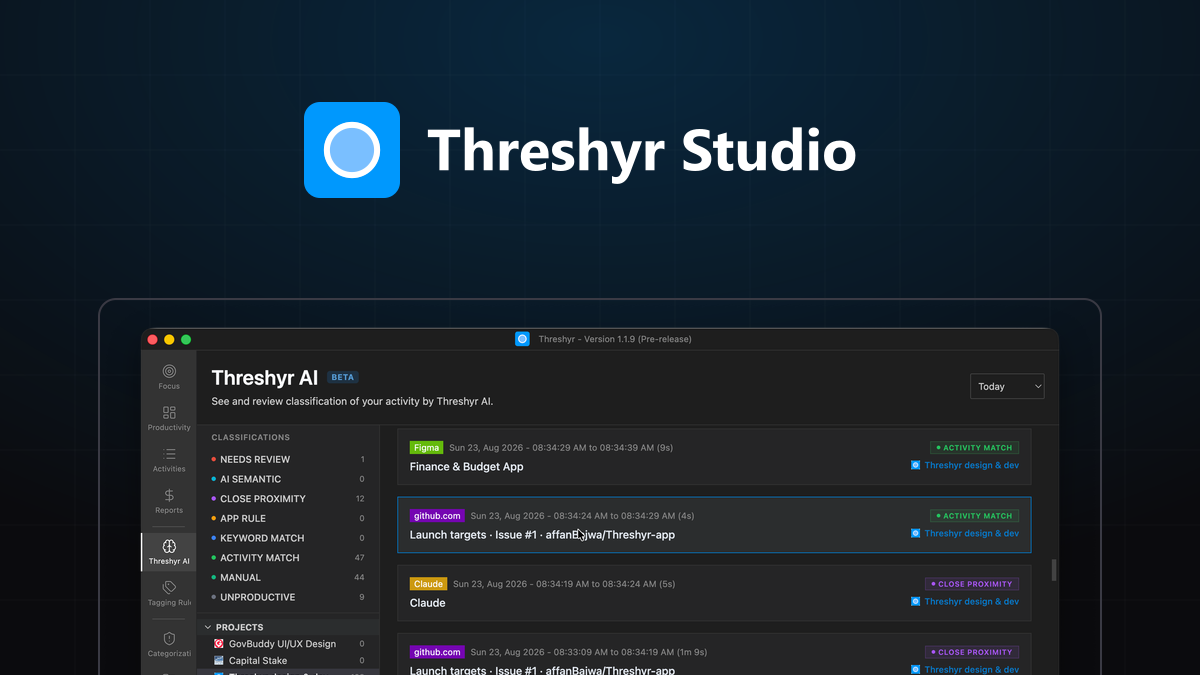This screenshot has width=1200, height=675.
Task: Click the yellow Claude app tag
Action: tap(428, 584)
